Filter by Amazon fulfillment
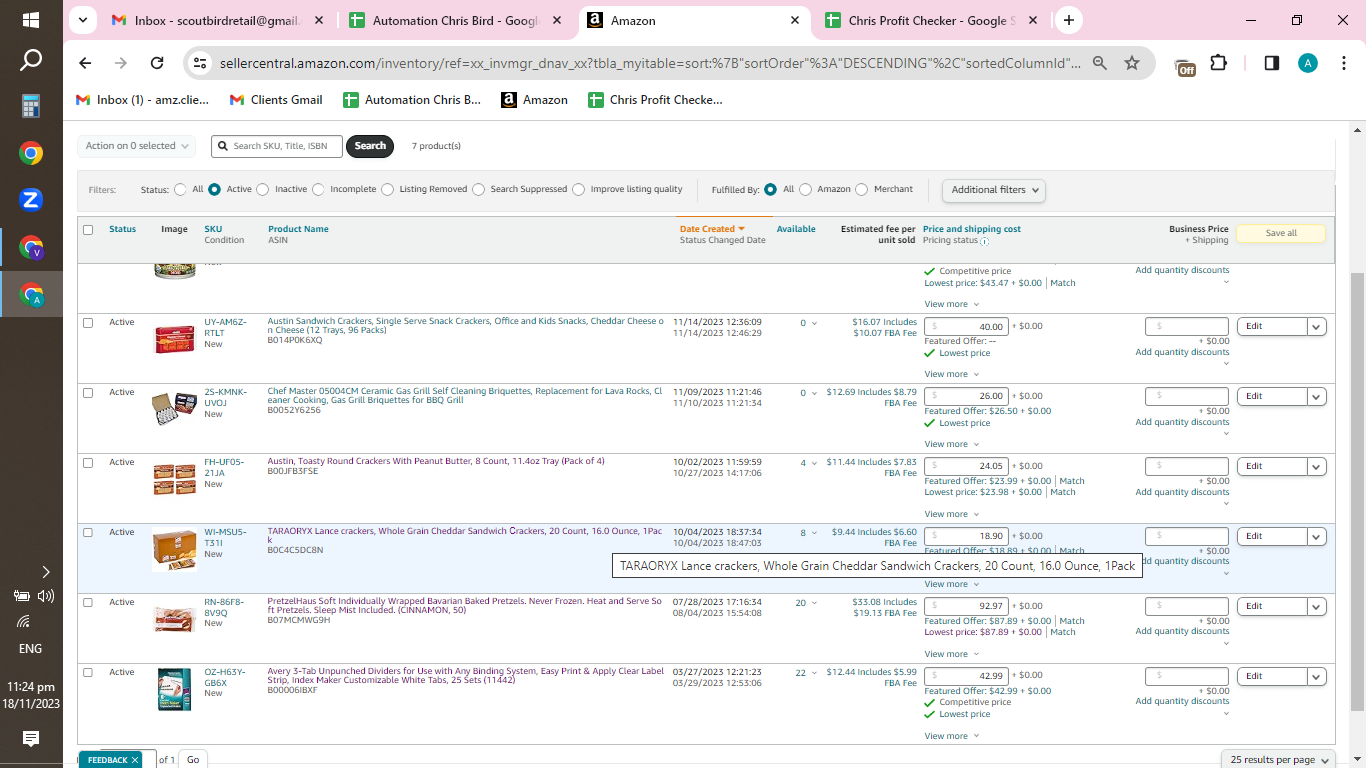 (805, 189)
